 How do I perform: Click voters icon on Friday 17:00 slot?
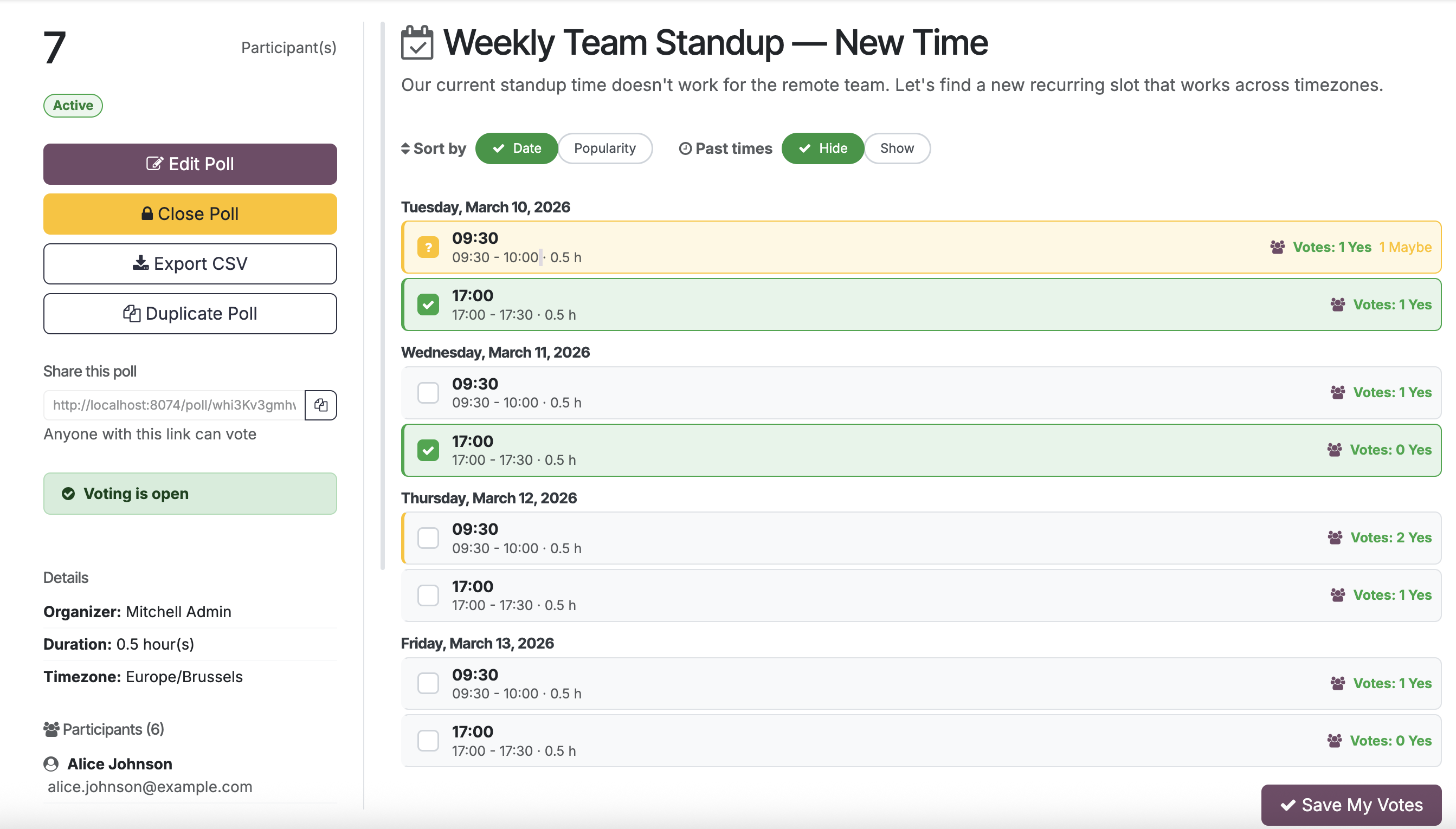click(1334, 740)
